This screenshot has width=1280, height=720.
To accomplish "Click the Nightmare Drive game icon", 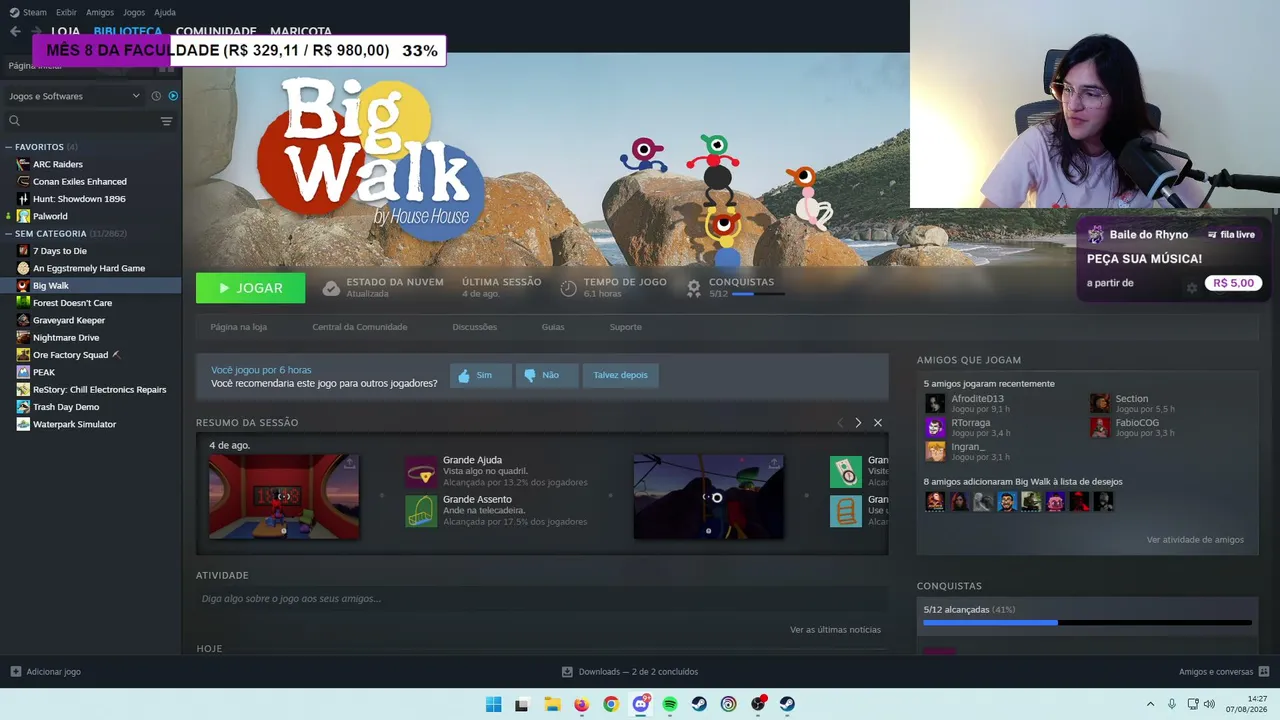I will [23, 338].
